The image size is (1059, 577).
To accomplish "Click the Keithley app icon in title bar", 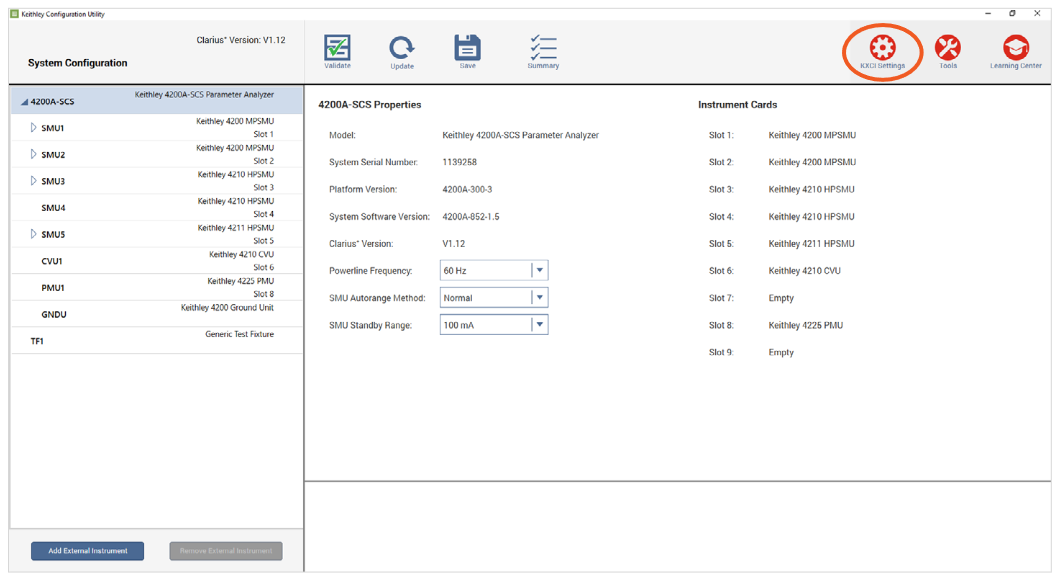I will [14, 14].
